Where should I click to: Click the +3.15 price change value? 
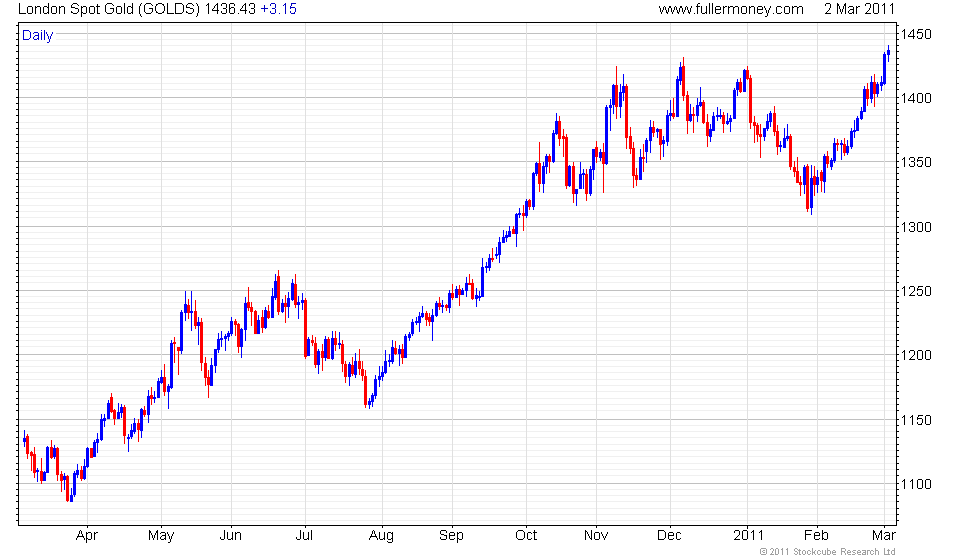(279, 9)
